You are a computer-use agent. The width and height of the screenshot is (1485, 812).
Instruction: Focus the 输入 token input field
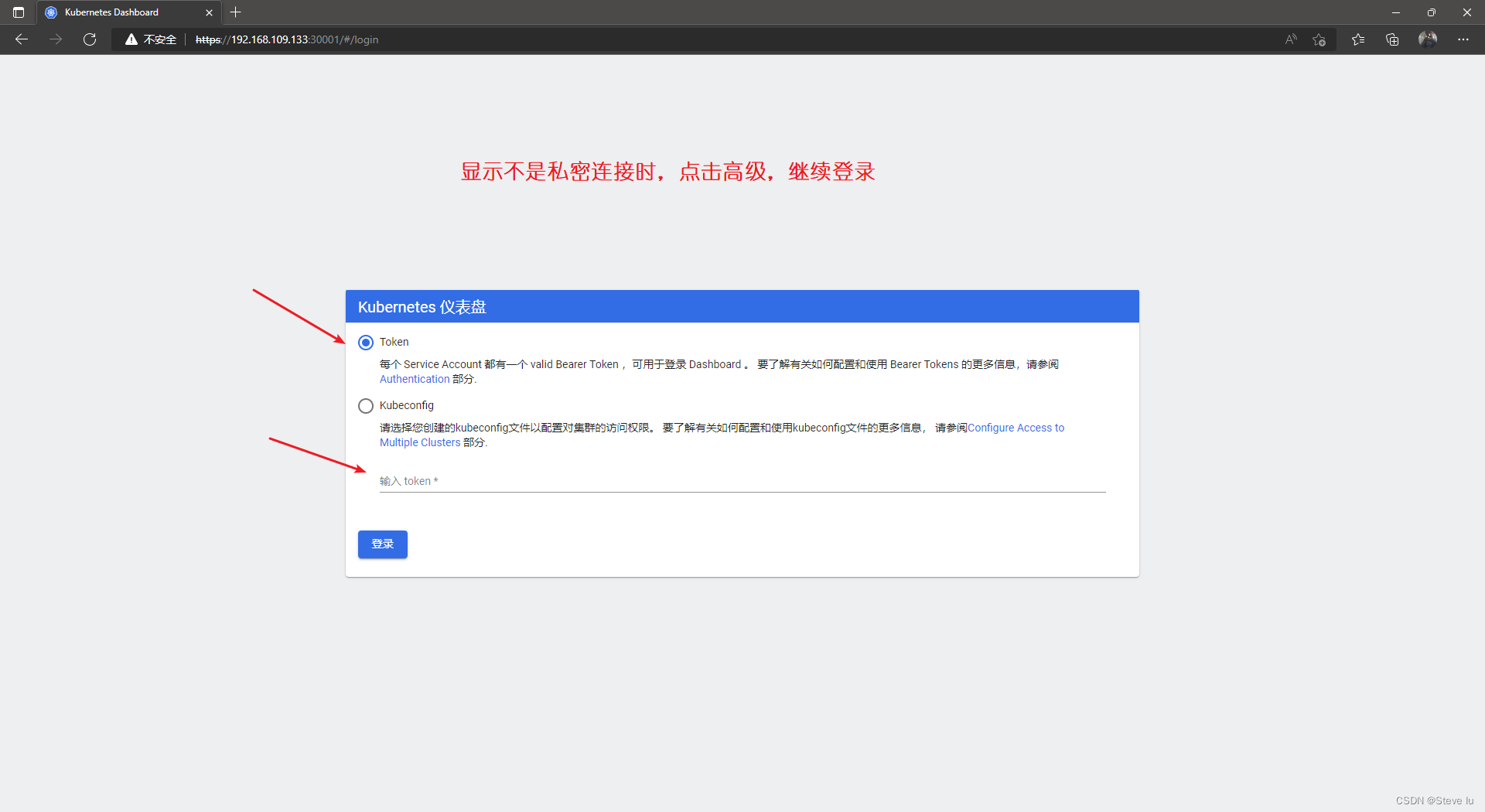pyautogui.click(x=742, y=481)
